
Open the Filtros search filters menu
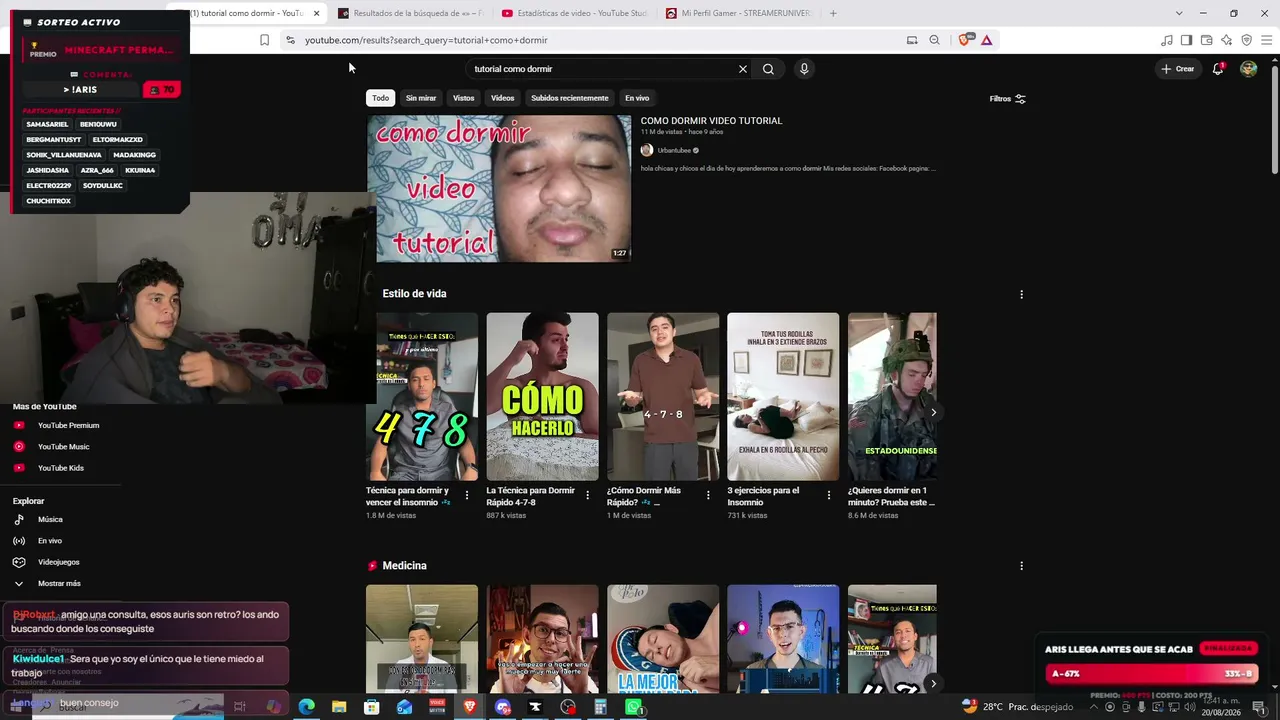pos(1008,99)
